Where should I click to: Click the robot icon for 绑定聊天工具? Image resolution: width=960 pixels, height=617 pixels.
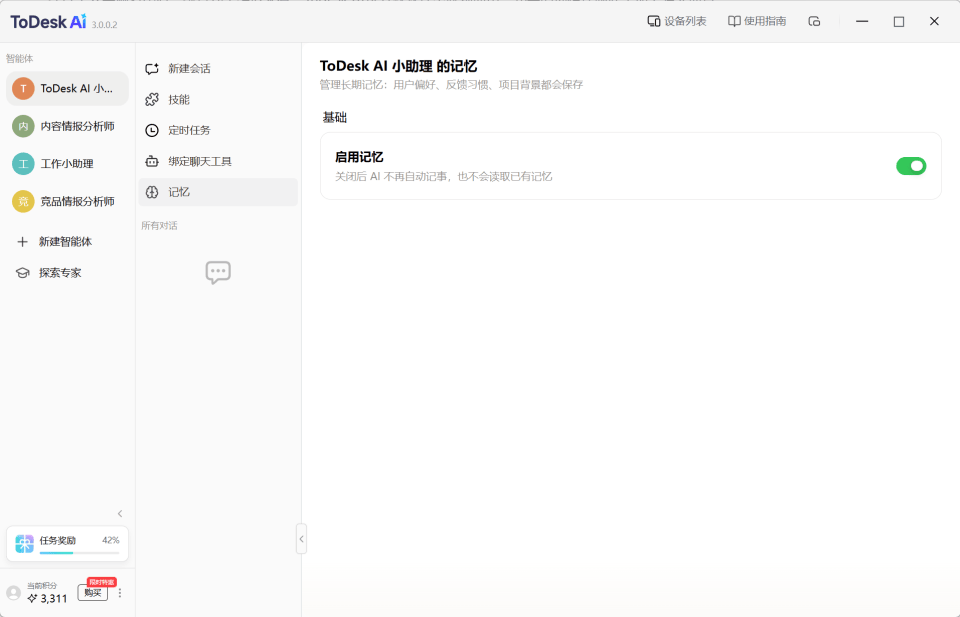point(152,162)
